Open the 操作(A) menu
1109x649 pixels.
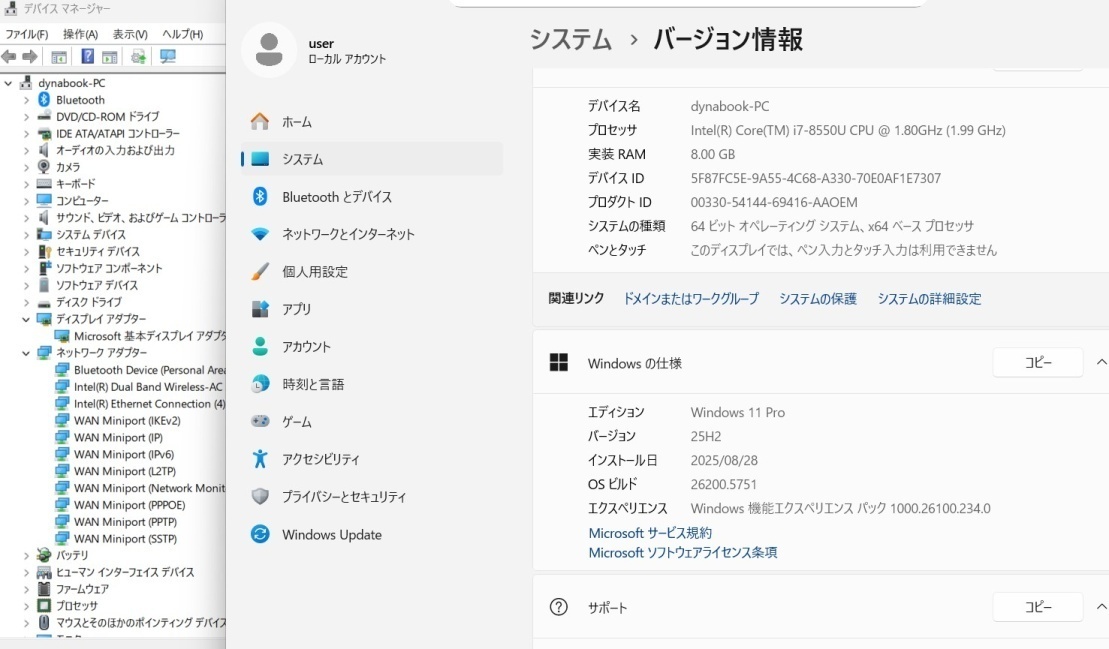point(80,34)
